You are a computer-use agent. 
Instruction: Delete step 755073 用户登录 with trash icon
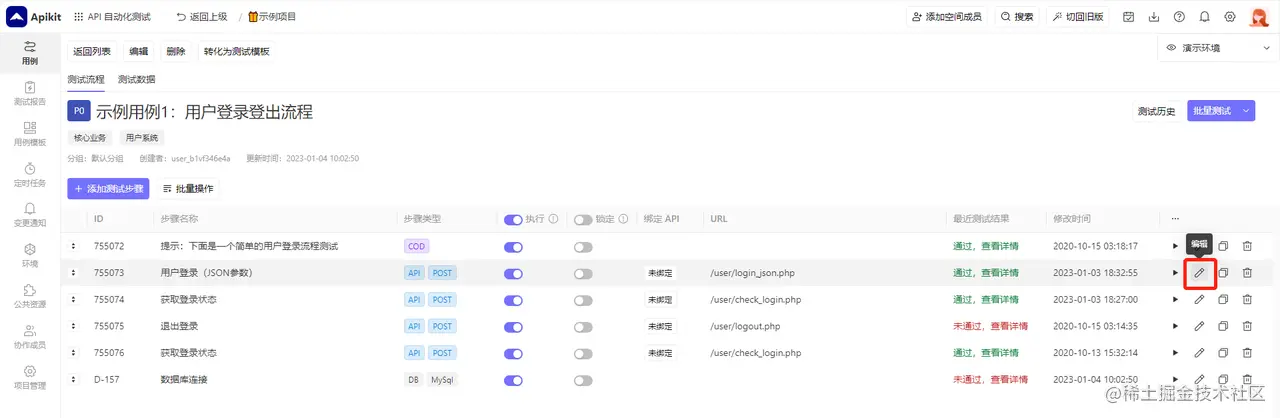pos(1247,272)
